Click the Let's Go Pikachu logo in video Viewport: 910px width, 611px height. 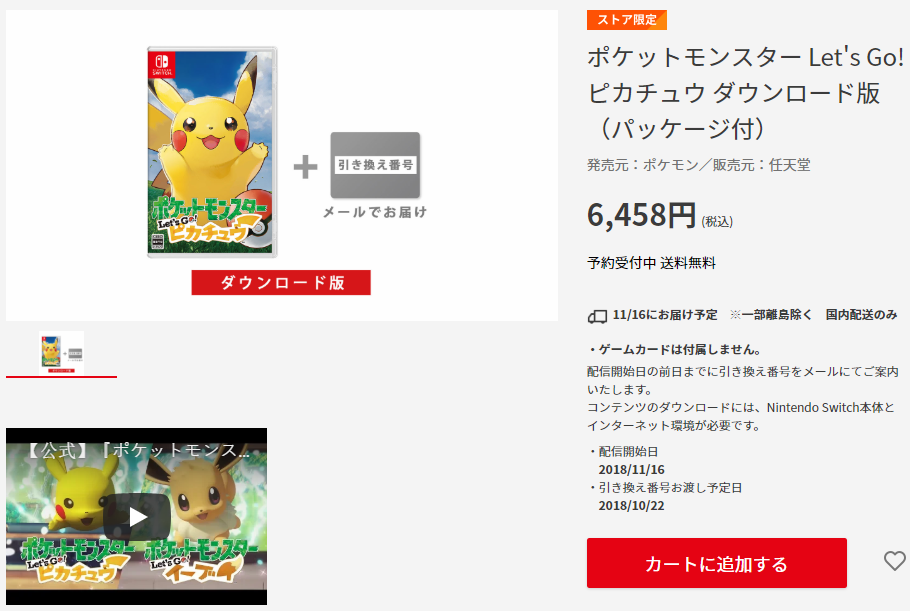(76, 561)
